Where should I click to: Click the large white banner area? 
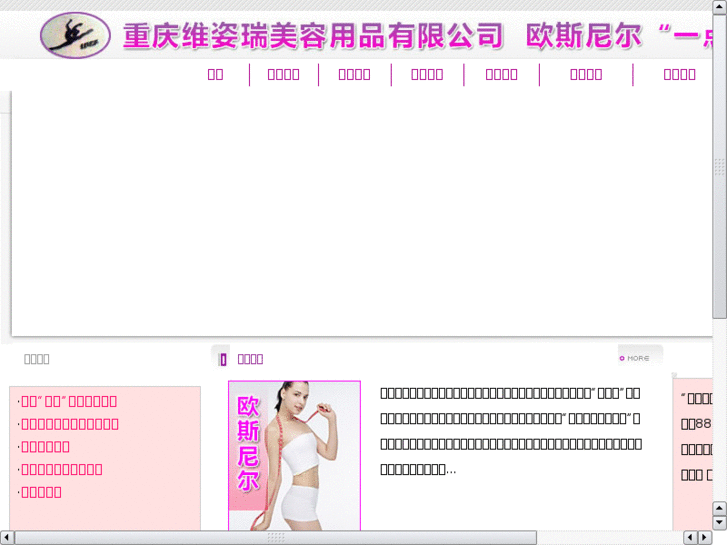click(362, 213)
